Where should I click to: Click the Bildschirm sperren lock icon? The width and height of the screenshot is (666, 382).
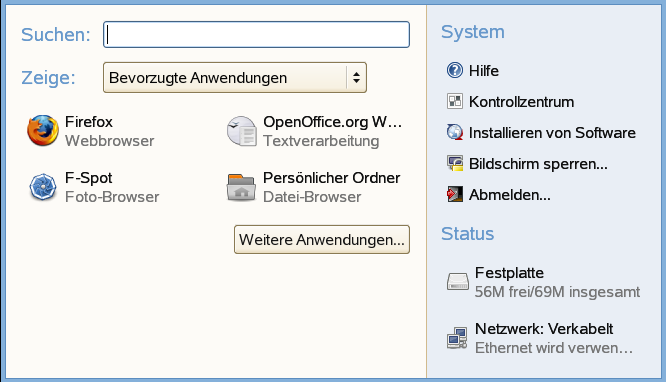(x=455, y=164)
